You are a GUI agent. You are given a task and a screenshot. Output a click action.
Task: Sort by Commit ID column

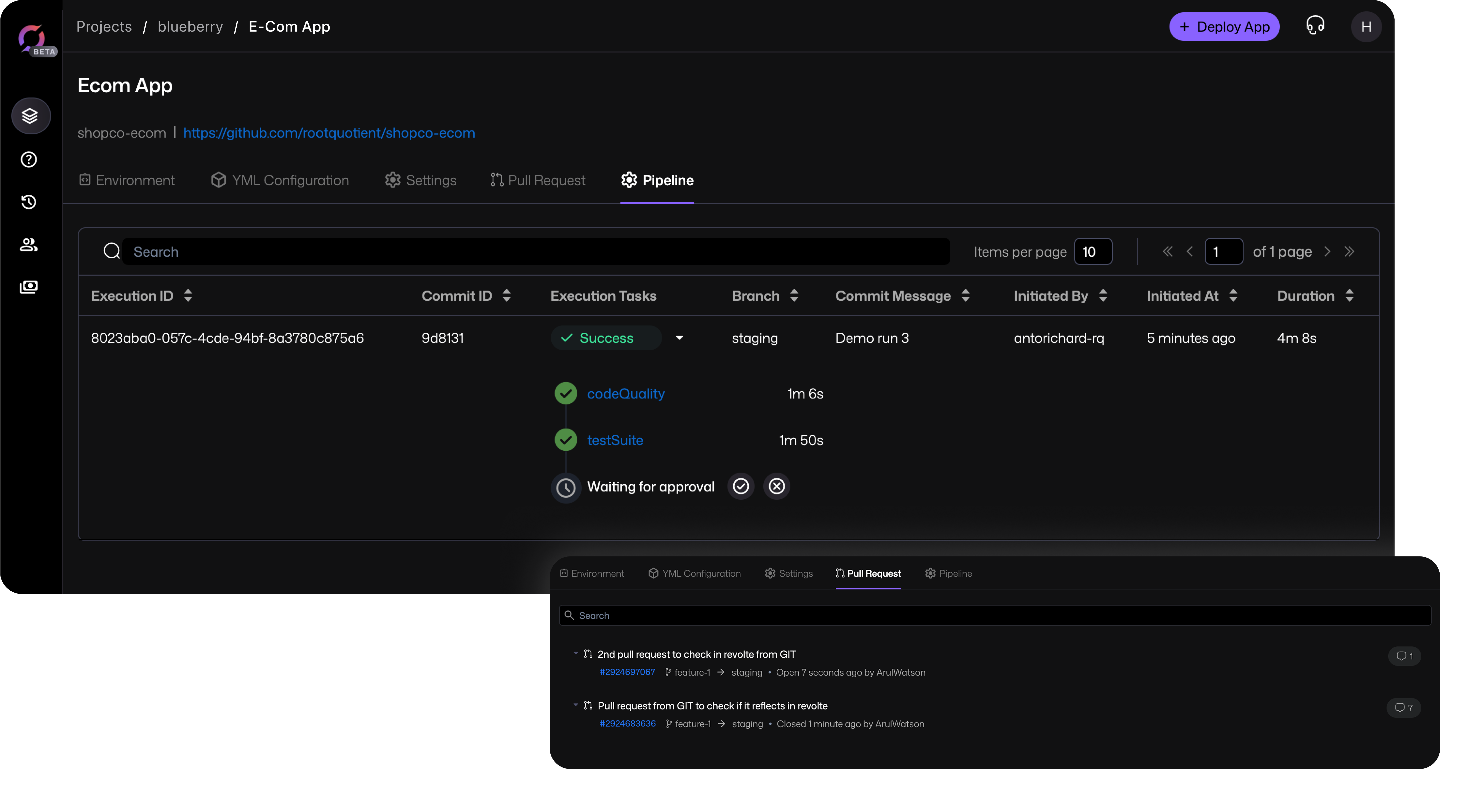pos(506,296)
